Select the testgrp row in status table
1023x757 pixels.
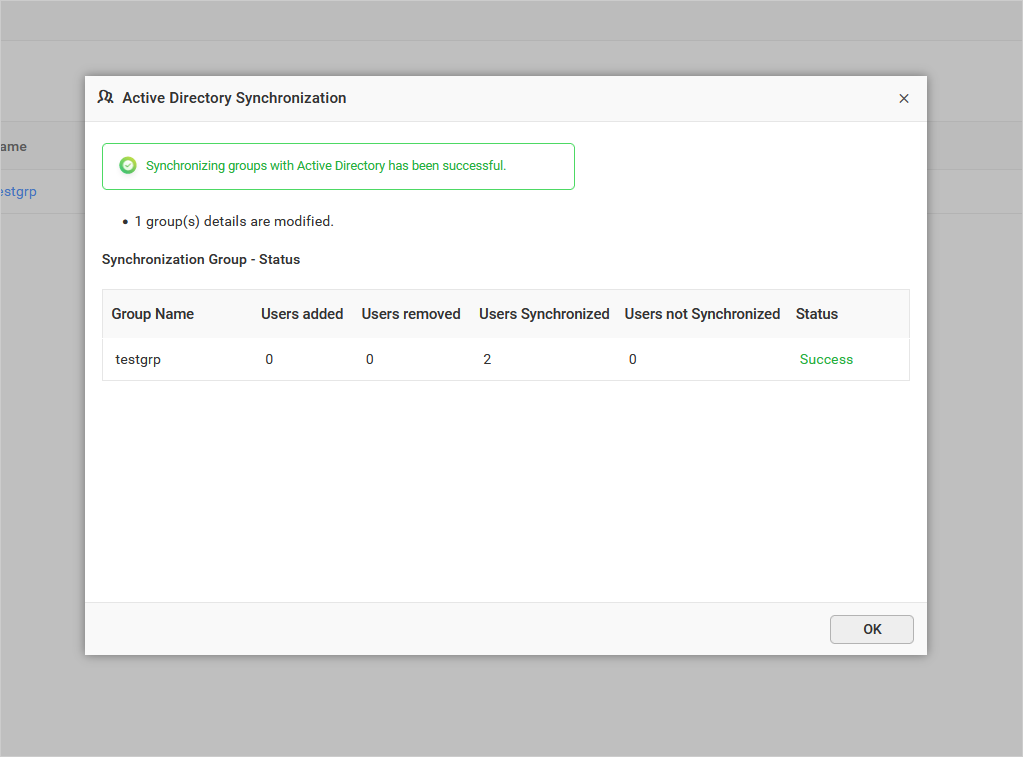[138, 359]
